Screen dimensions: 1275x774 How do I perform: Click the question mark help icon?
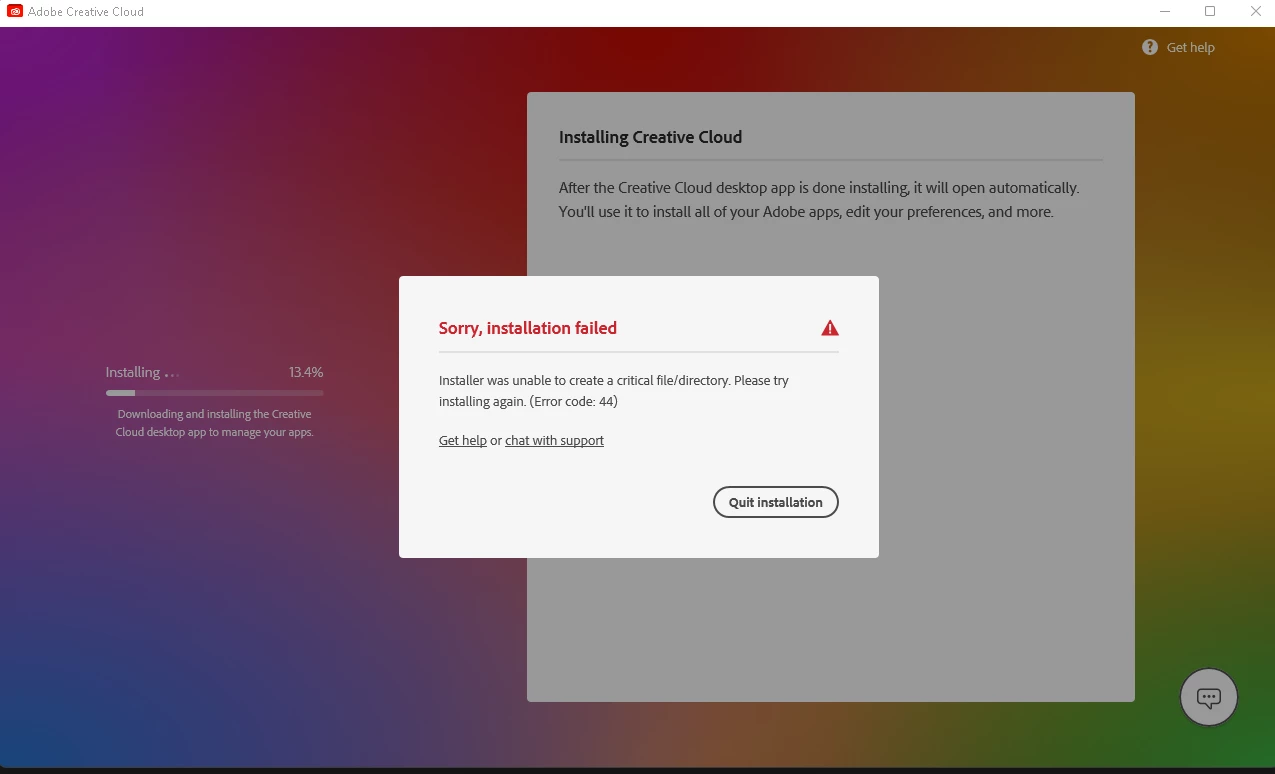[1150, 47]
